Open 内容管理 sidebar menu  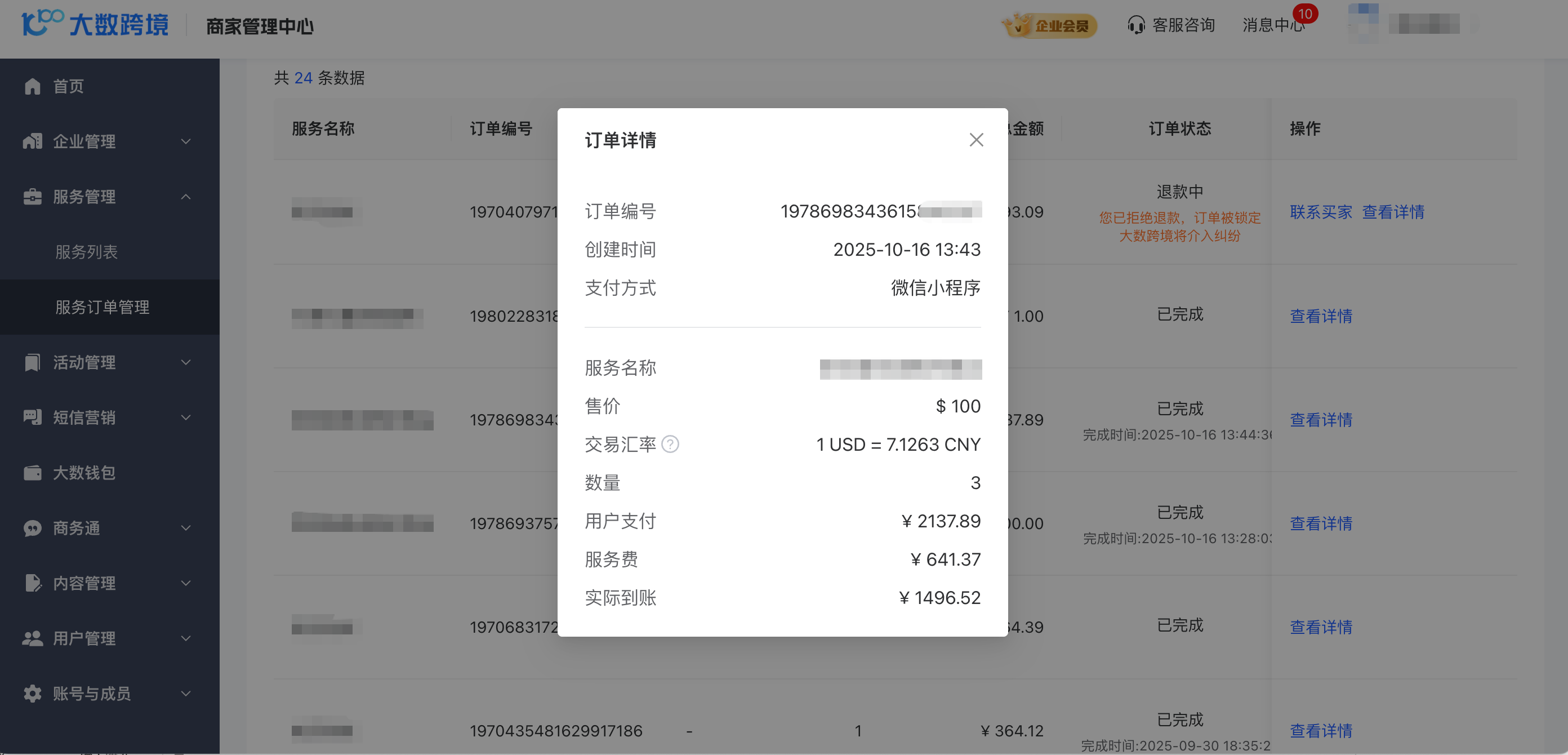point(84,583)
